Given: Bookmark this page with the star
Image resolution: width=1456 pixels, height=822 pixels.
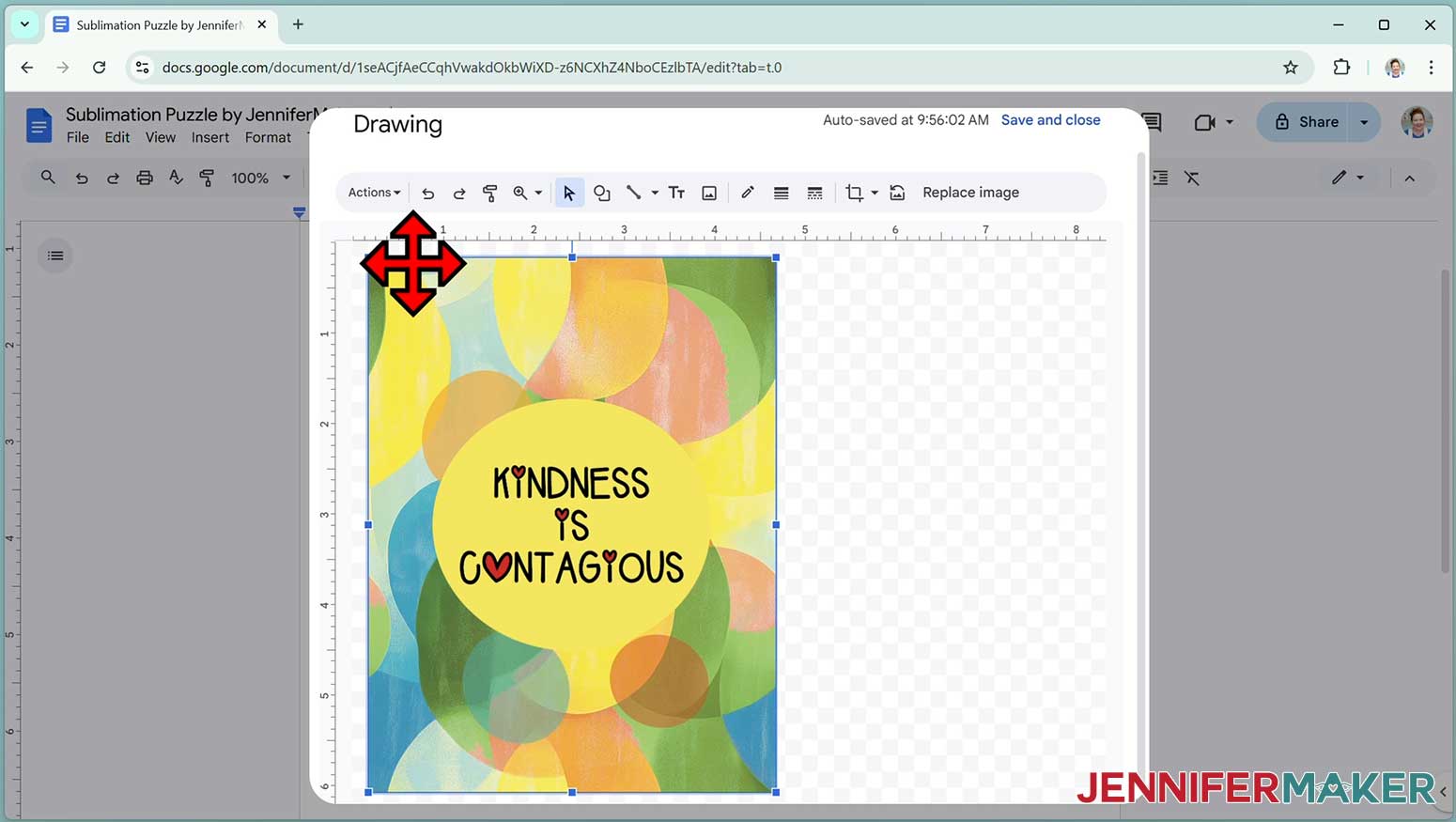Looking at the screenshot, I should pos(1291,68).
